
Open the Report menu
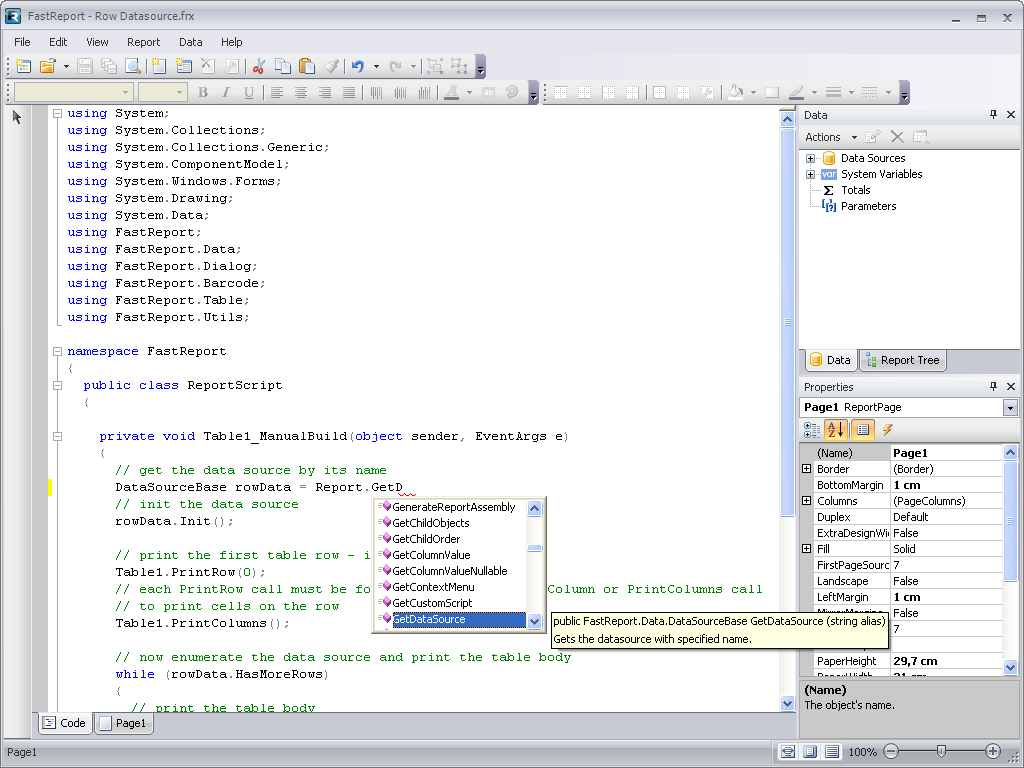[x=143, y=42]
